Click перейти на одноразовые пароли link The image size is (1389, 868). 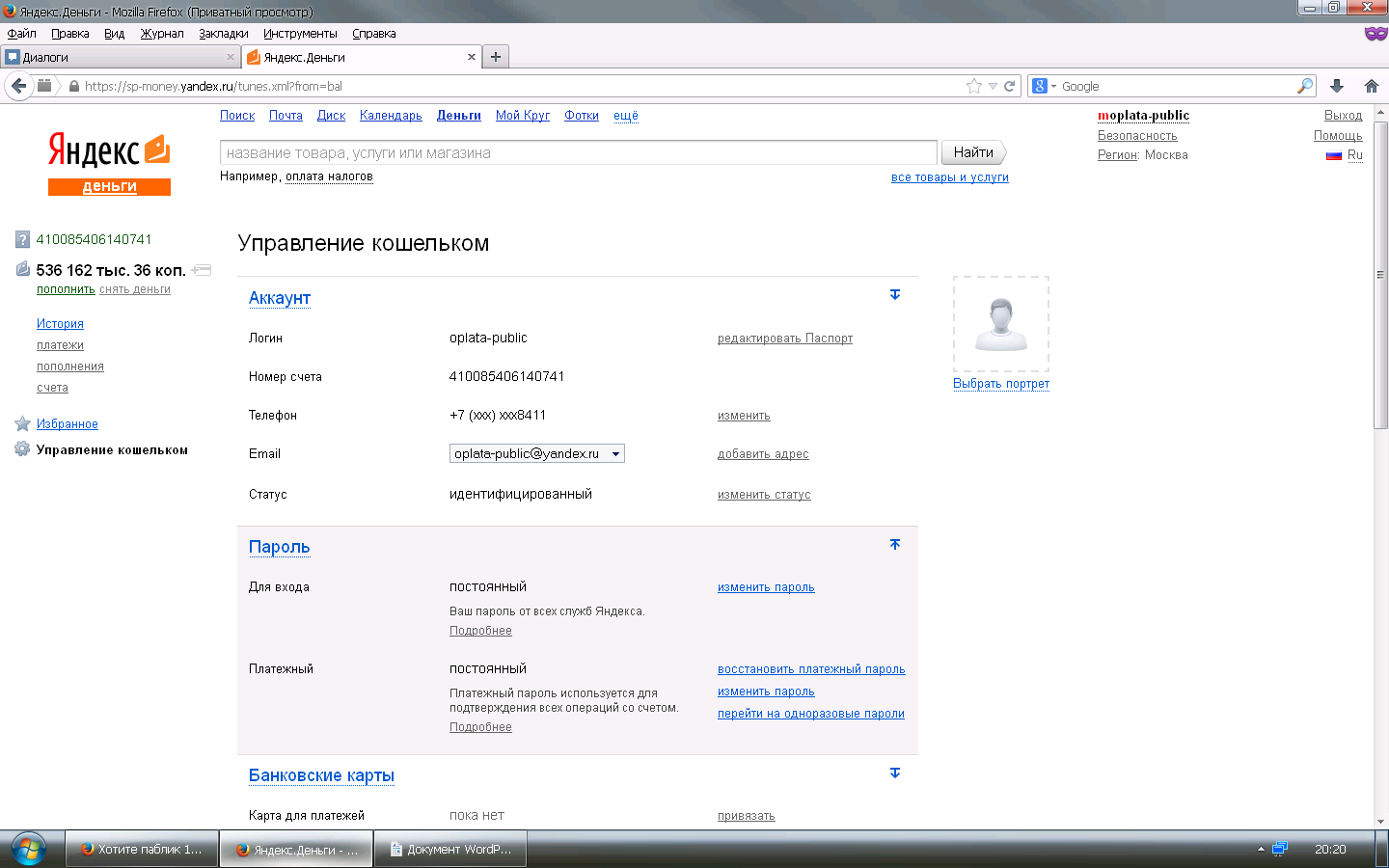point(811,714)
